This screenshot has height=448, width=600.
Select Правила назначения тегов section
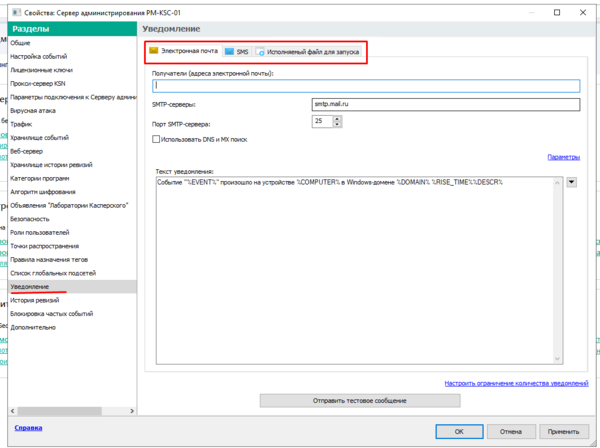point(72,259)
